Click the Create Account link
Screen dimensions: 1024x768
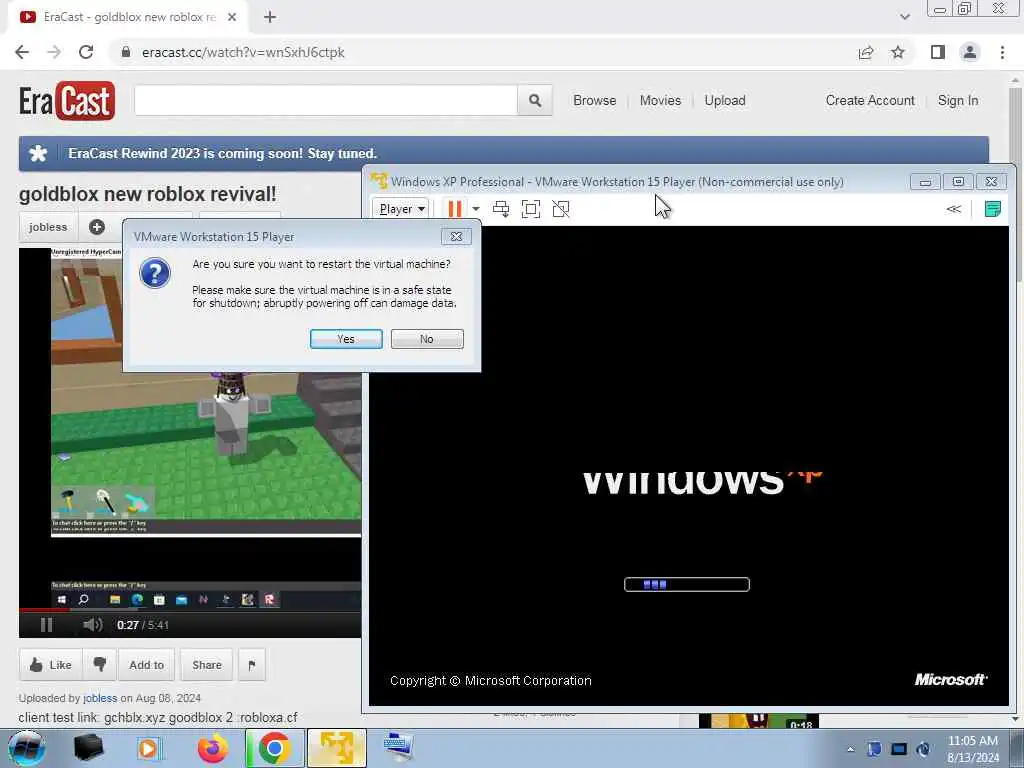870,101
